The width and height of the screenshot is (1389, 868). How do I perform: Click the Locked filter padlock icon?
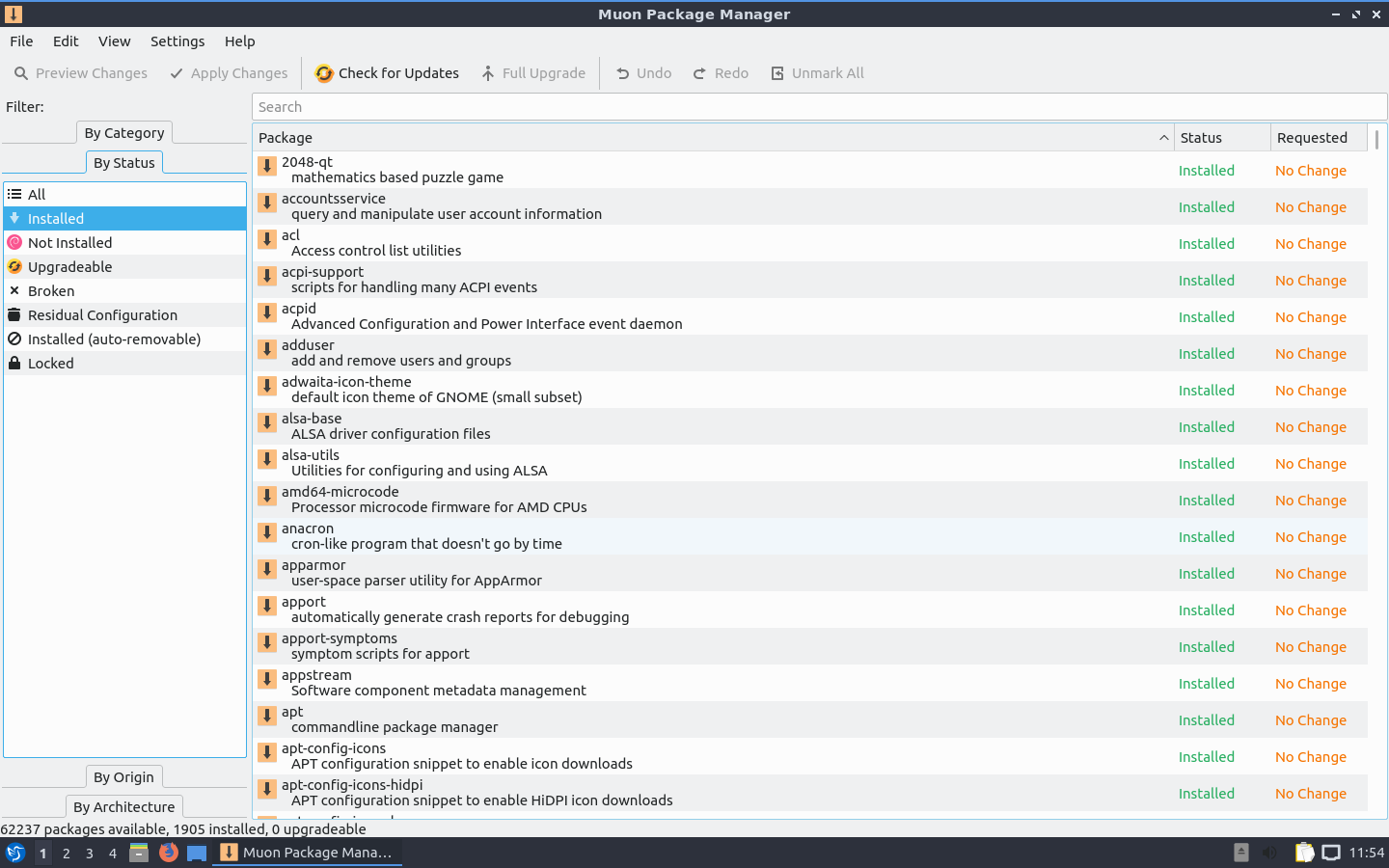(x=14, y=364)
